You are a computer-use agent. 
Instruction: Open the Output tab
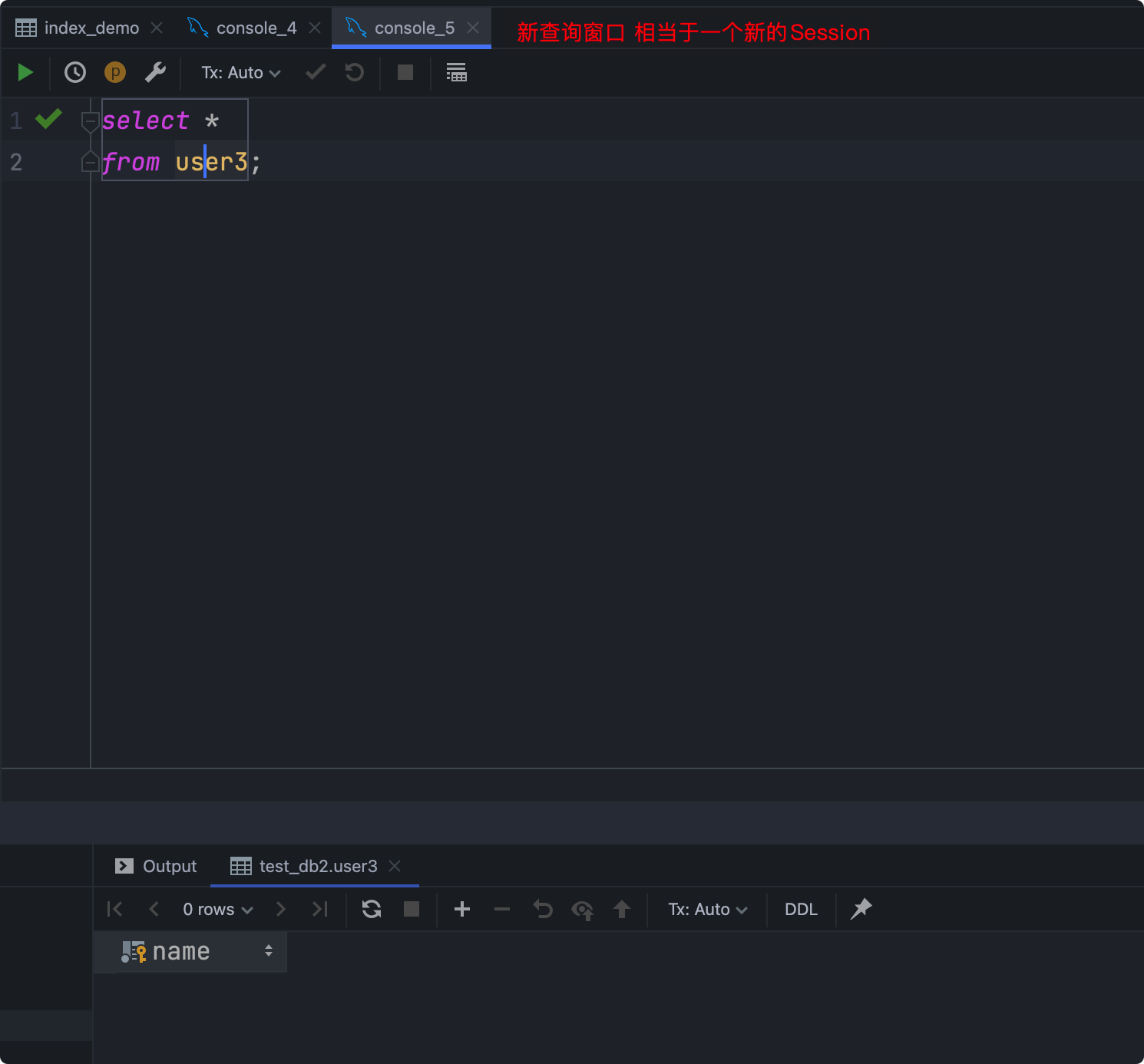[x=156, y=866]
